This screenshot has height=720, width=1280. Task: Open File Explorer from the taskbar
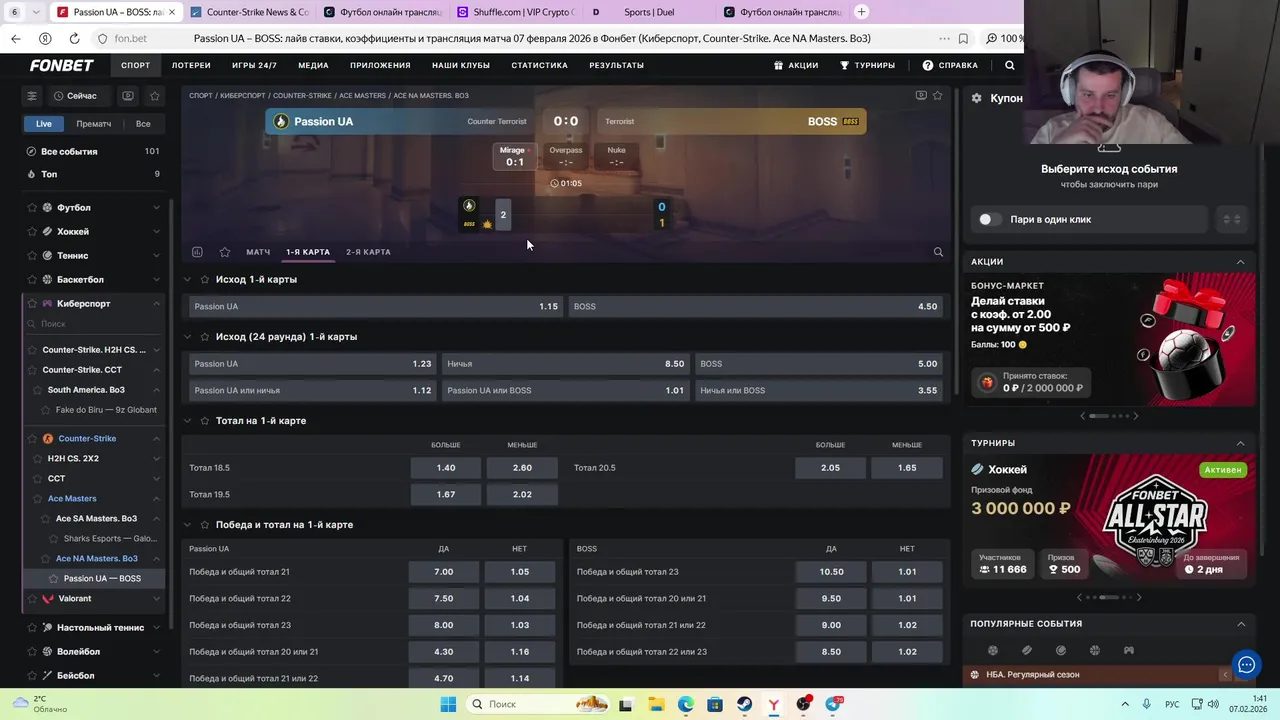click(x=655, y=704)
